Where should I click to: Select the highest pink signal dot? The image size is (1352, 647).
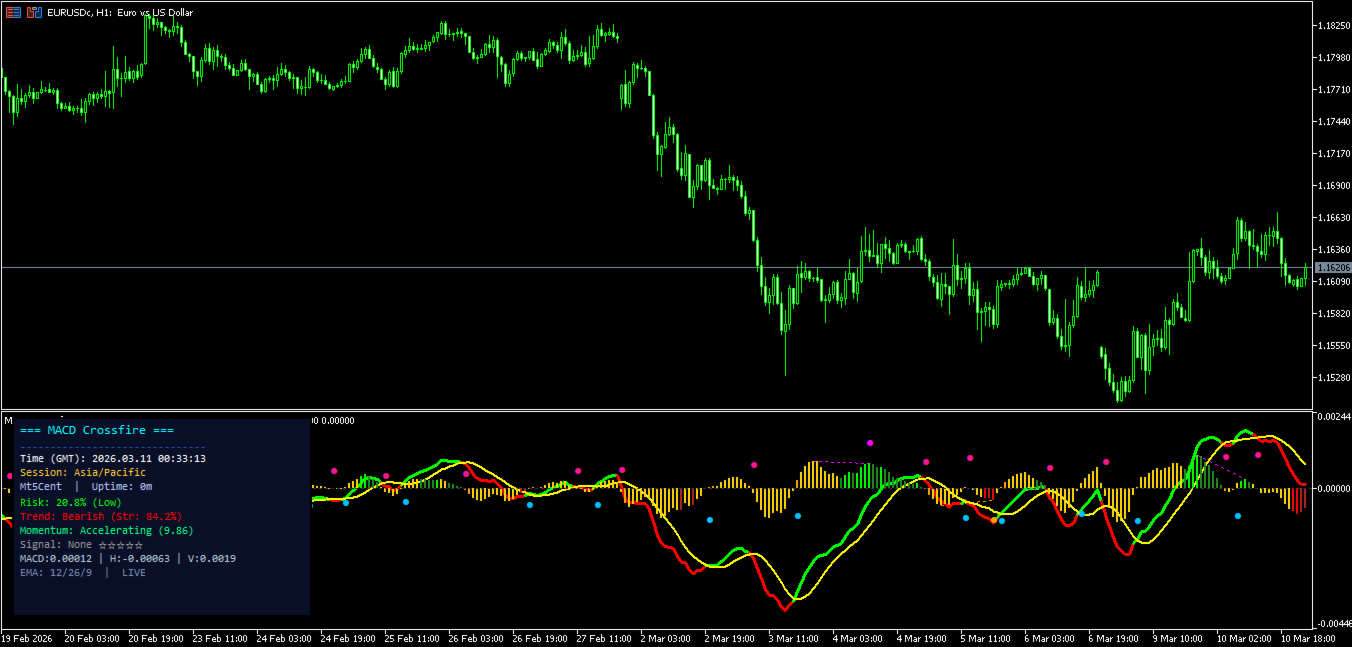click(870, 442)
